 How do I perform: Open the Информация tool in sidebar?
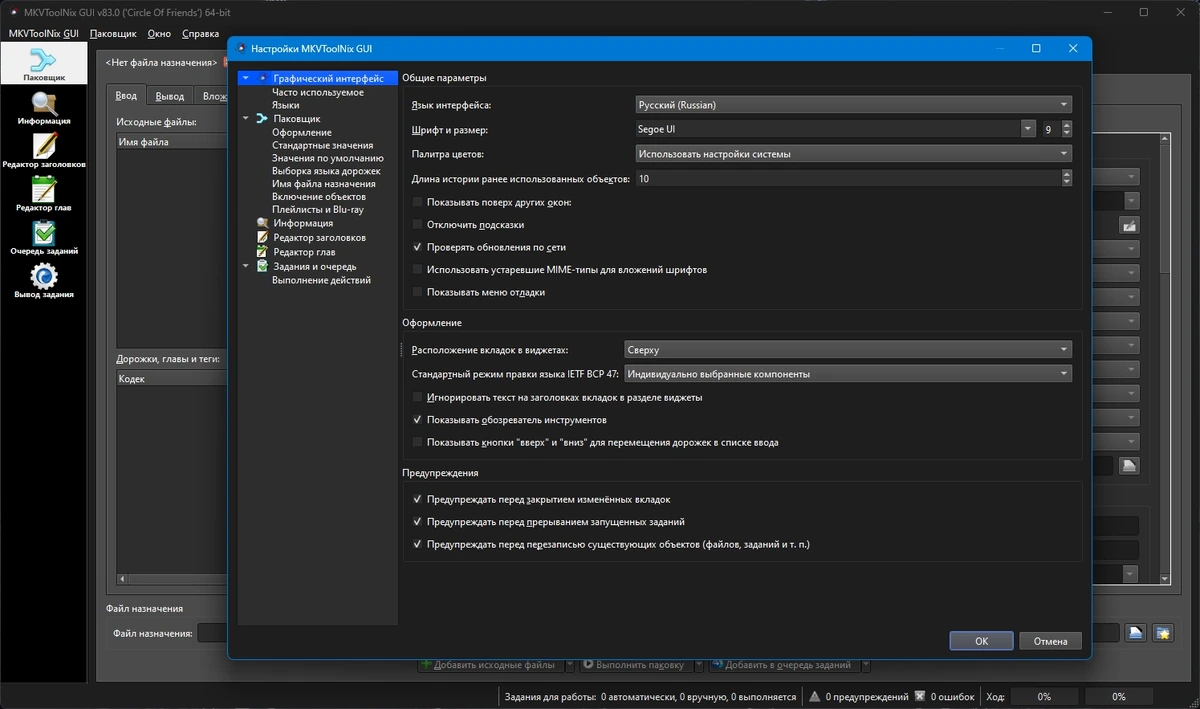[44, 107]
